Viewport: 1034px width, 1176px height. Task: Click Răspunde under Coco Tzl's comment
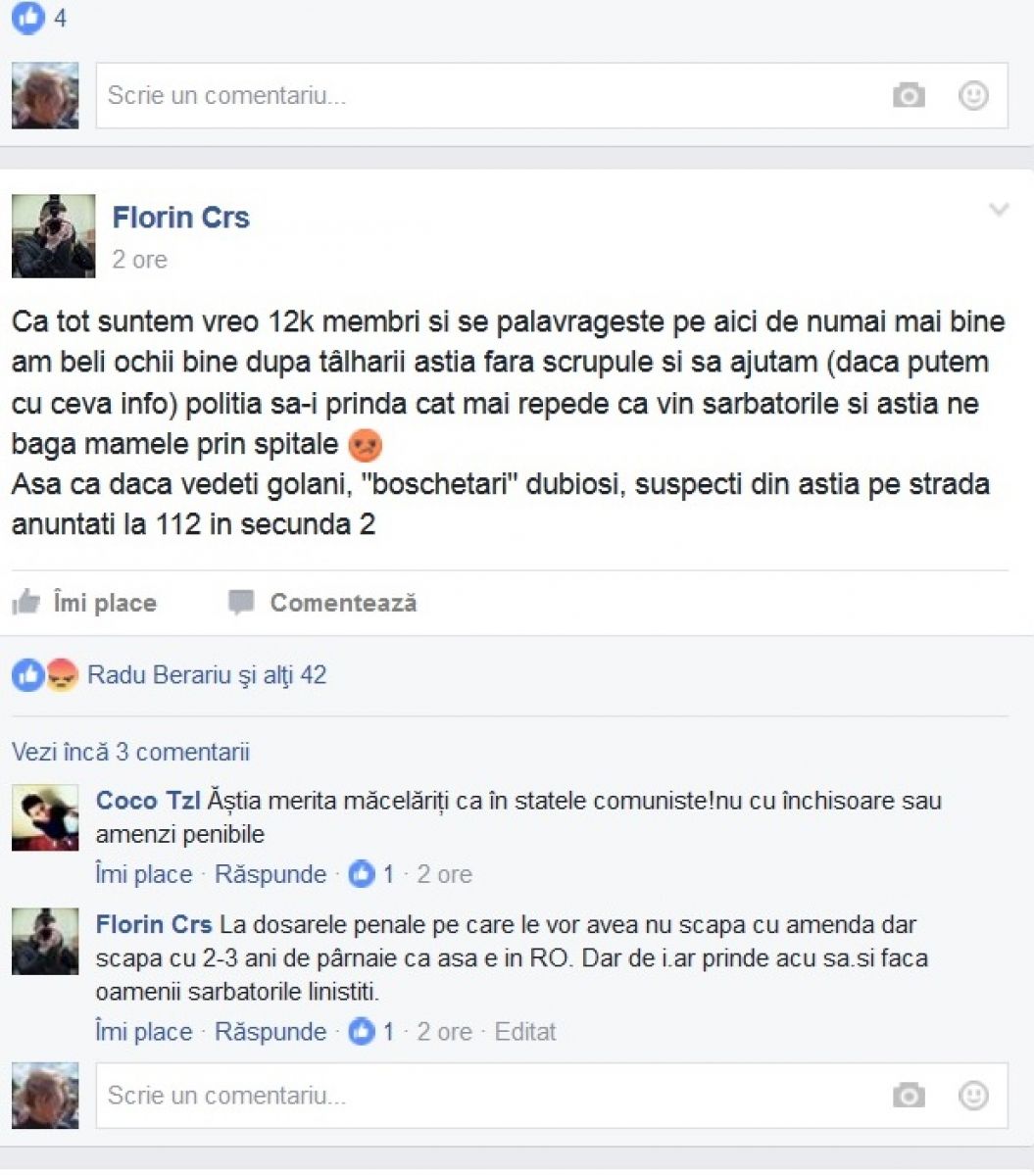(271, 874)
